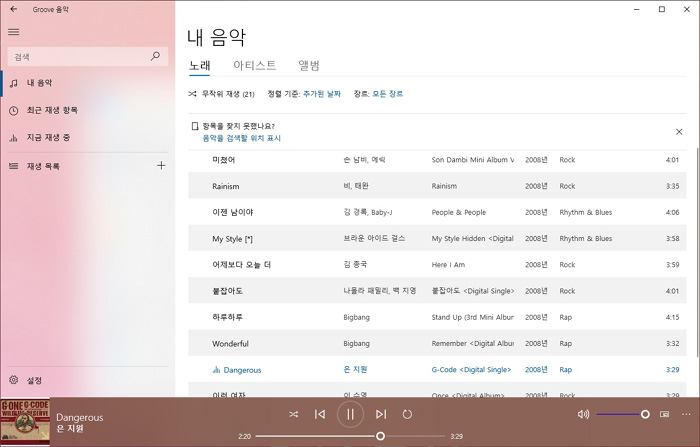
Task: Click the now-playing album art thumbnail
Action: pyautogui.click(x=25, y=422)
